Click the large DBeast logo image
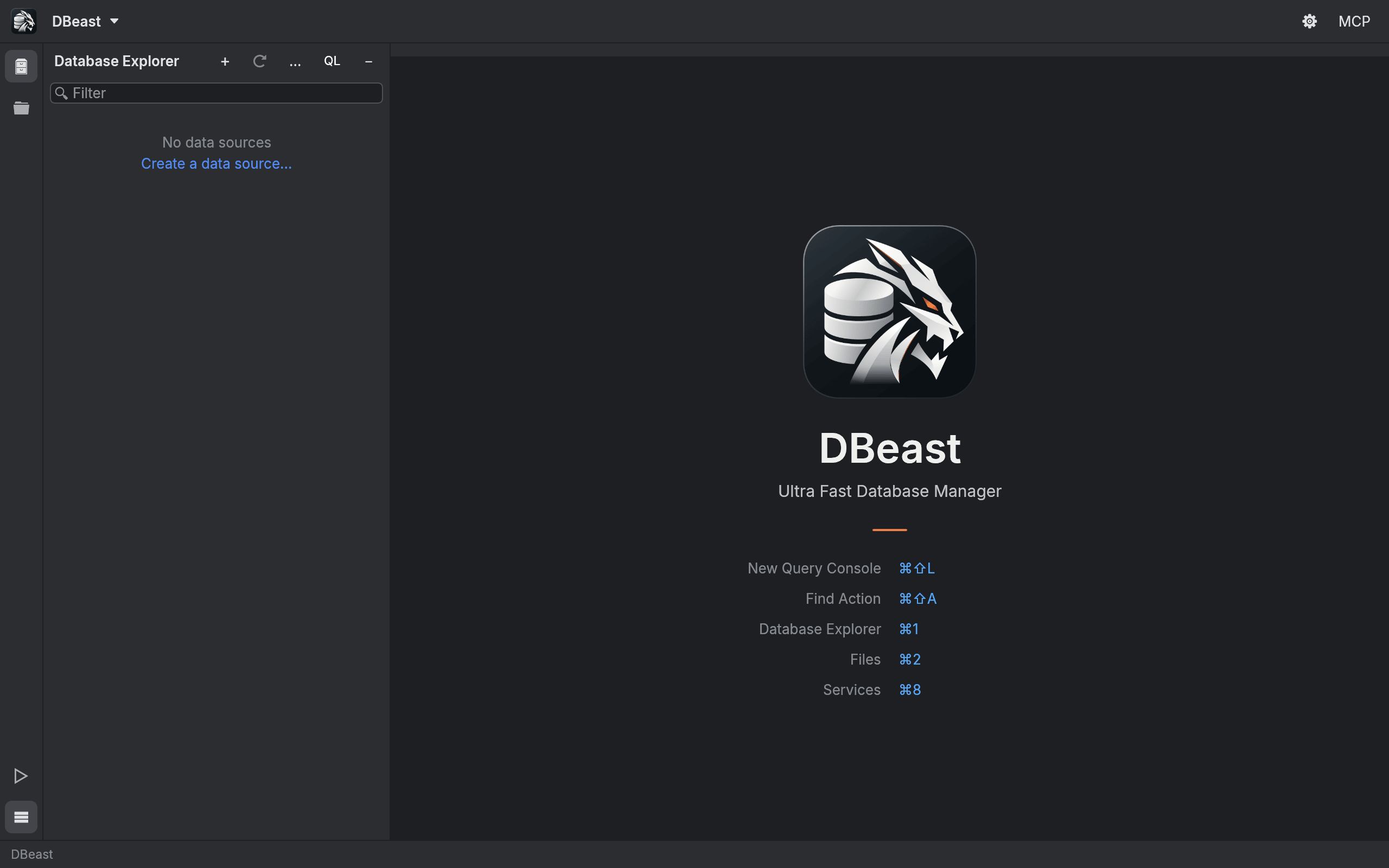1389x868 pixels. (889, 311)
